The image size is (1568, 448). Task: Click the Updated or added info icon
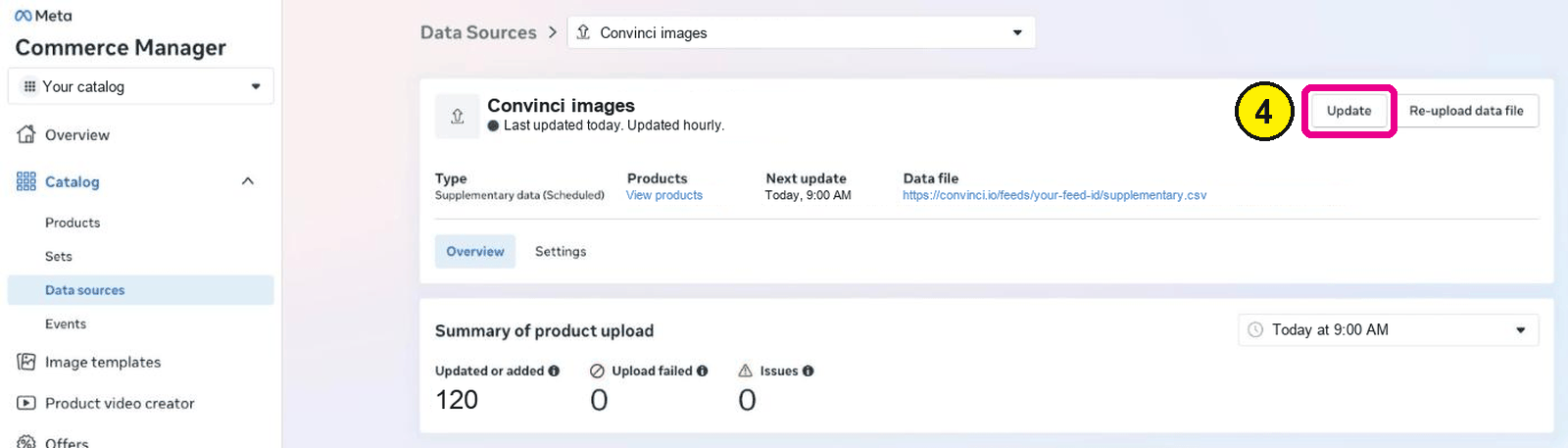point(554,371)
